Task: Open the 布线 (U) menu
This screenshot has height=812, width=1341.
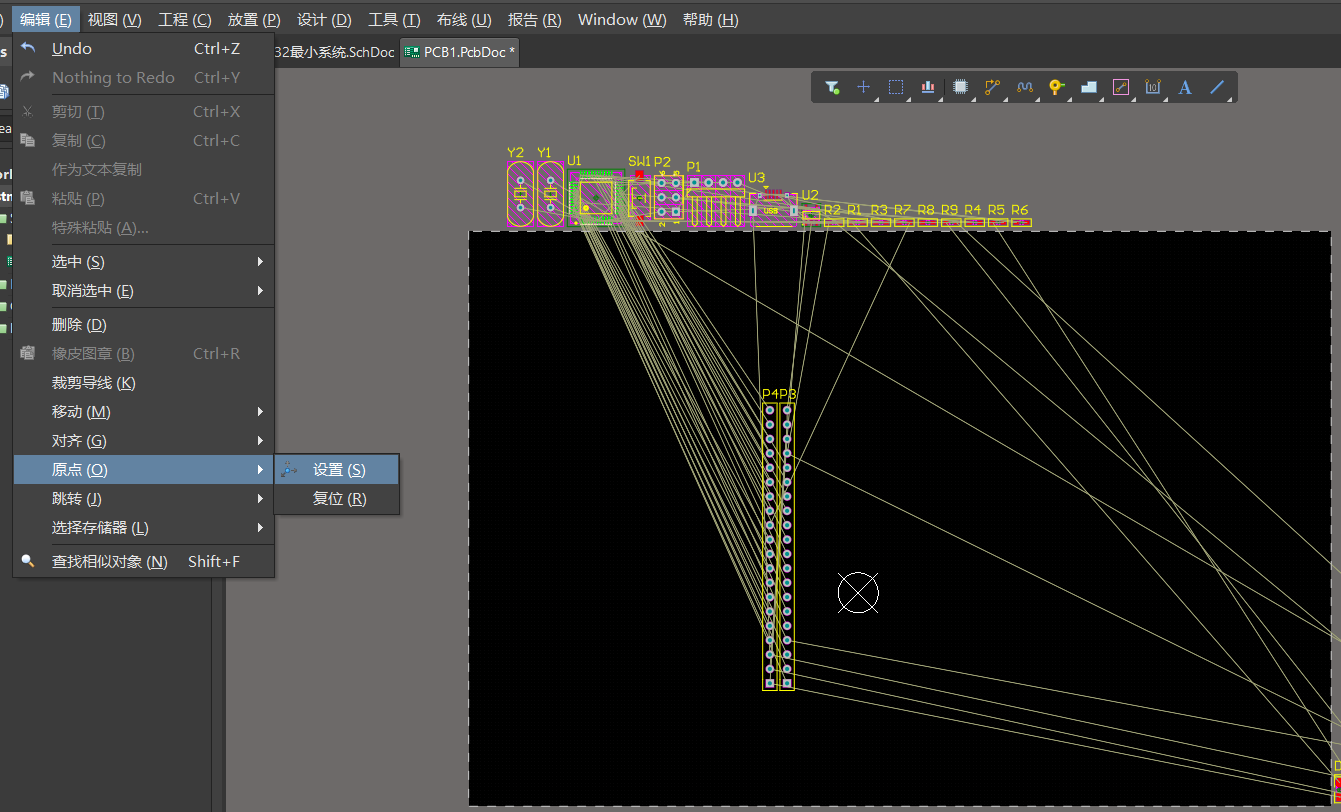Action: [x=464, y=19]
